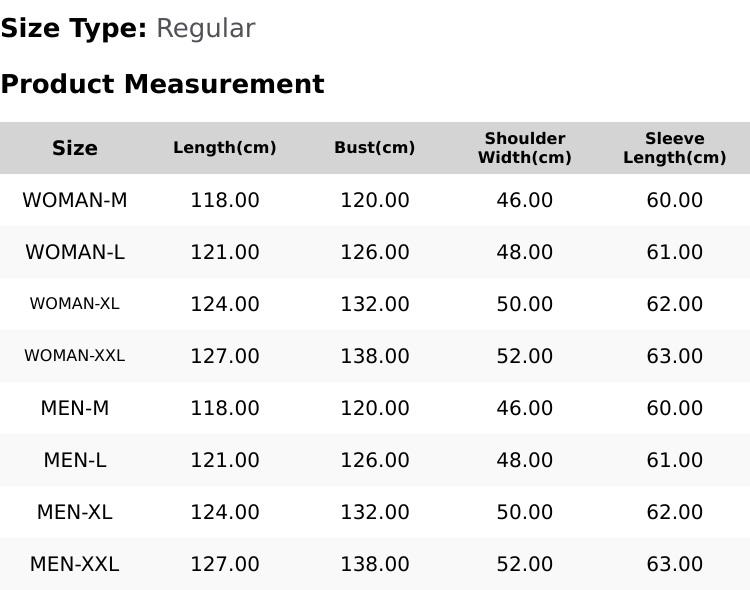Select WOMAN-XXL shoulder width 52.00

pyautogui.click(x=525, y=356)
